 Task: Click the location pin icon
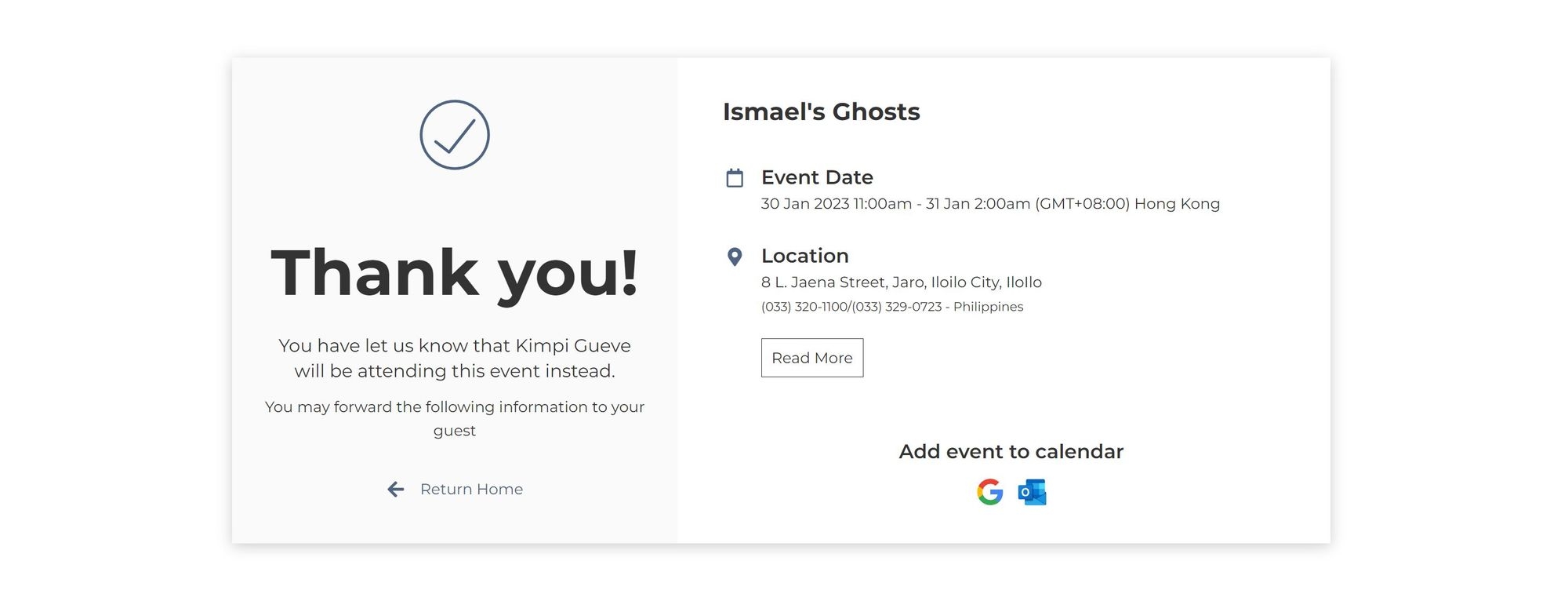pyautogui.click(x=735, y=257)
